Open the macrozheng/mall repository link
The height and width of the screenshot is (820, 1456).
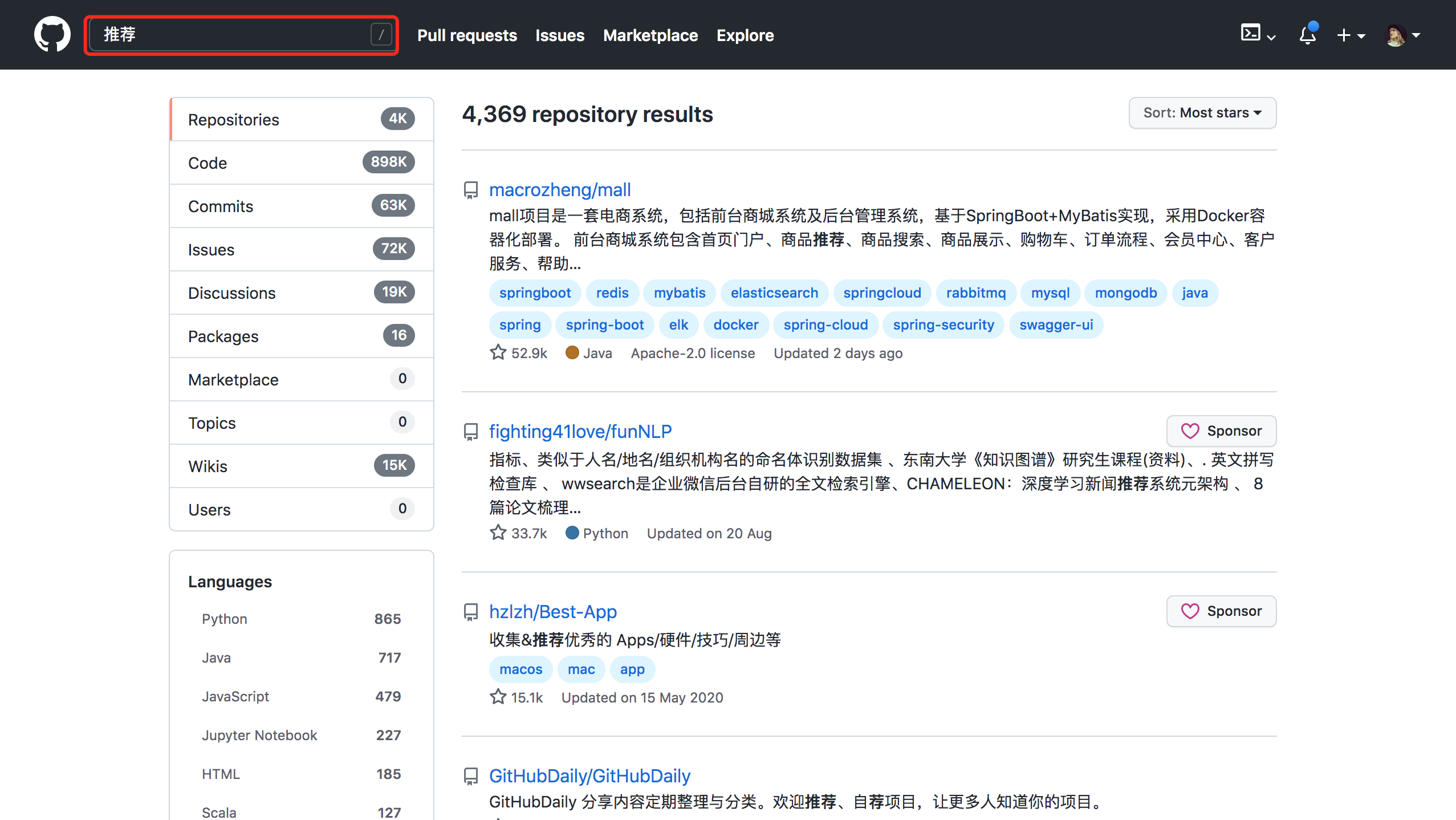pos(560,190)
